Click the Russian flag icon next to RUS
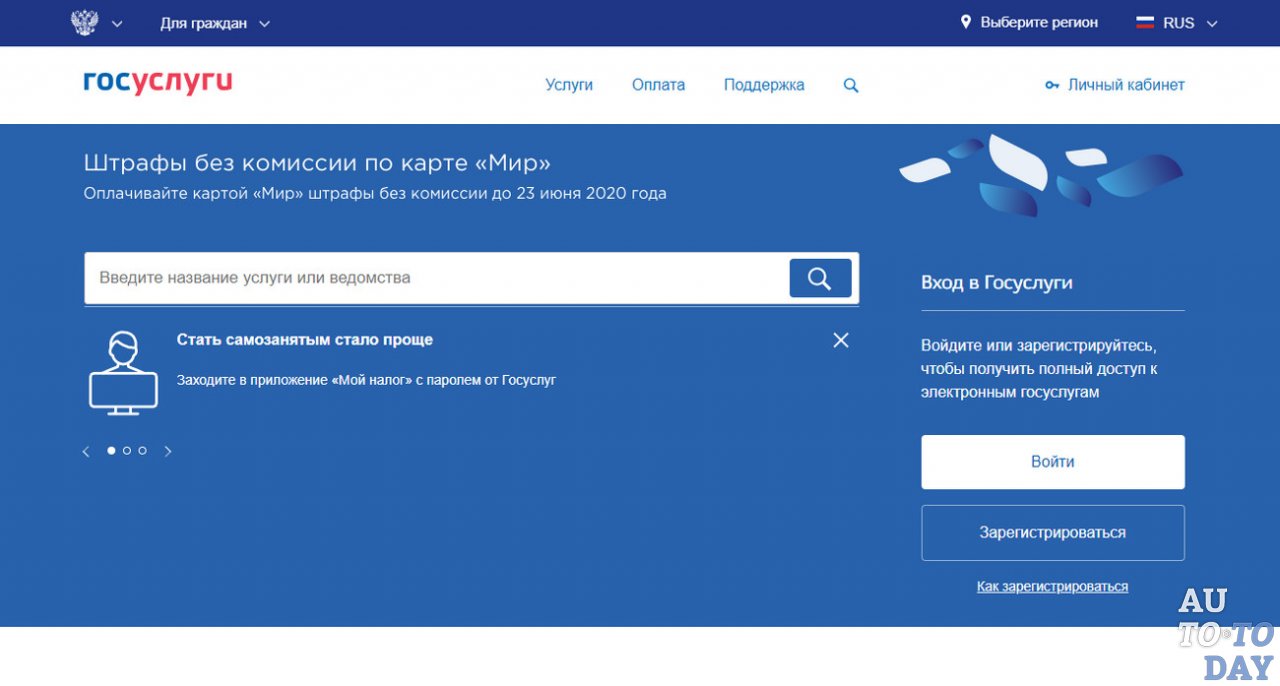 pos(1143,21)
